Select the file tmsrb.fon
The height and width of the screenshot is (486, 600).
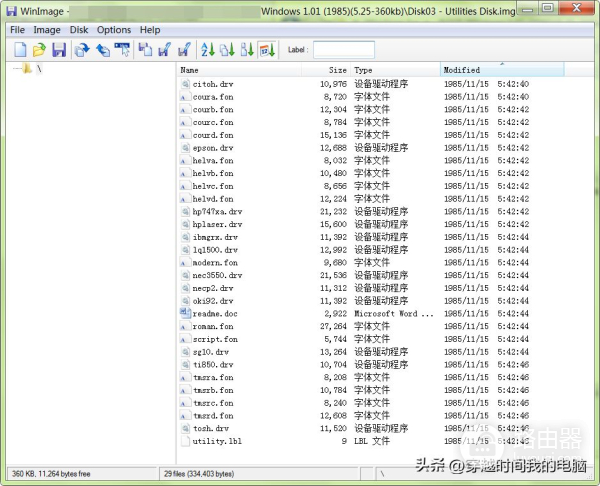coord(213,390)
